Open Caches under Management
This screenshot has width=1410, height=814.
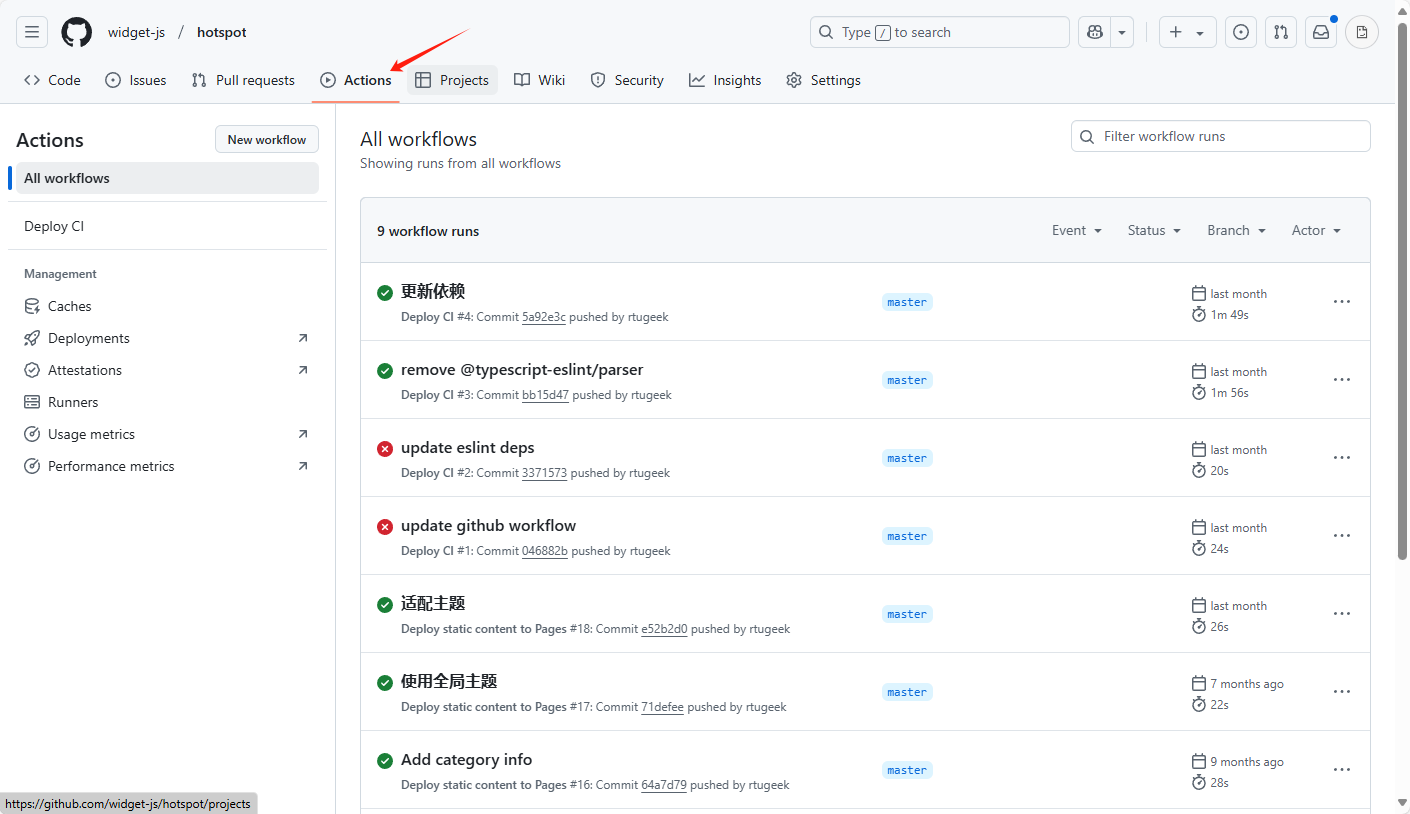[167, 306]
